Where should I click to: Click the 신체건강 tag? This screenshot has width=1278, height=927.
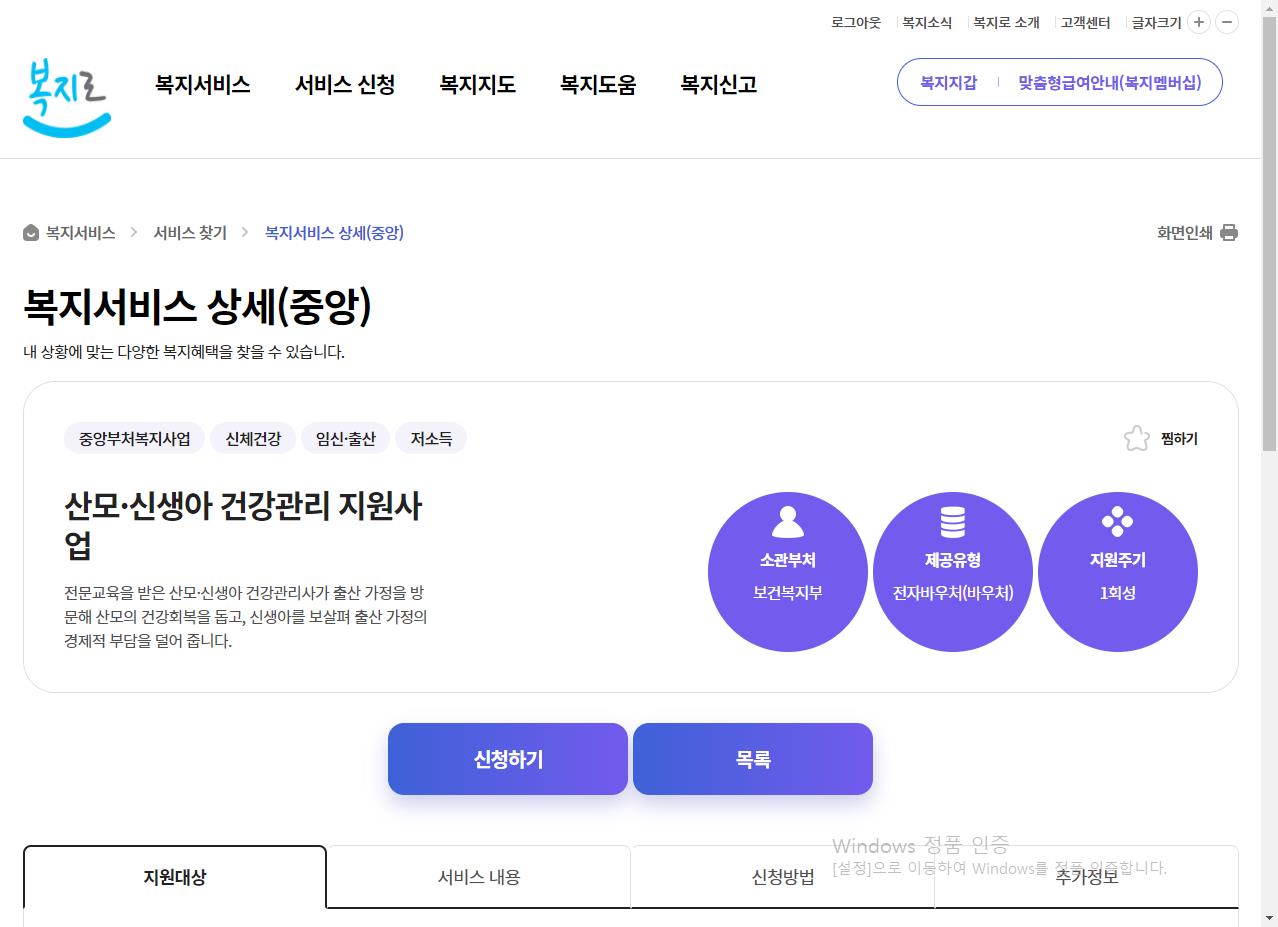(x=253, y=438)
